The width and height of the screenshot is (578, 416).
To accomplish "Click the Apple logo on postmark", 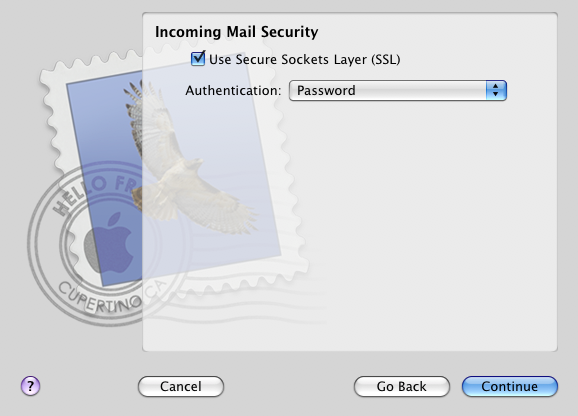I will click(x=109, y=242).
